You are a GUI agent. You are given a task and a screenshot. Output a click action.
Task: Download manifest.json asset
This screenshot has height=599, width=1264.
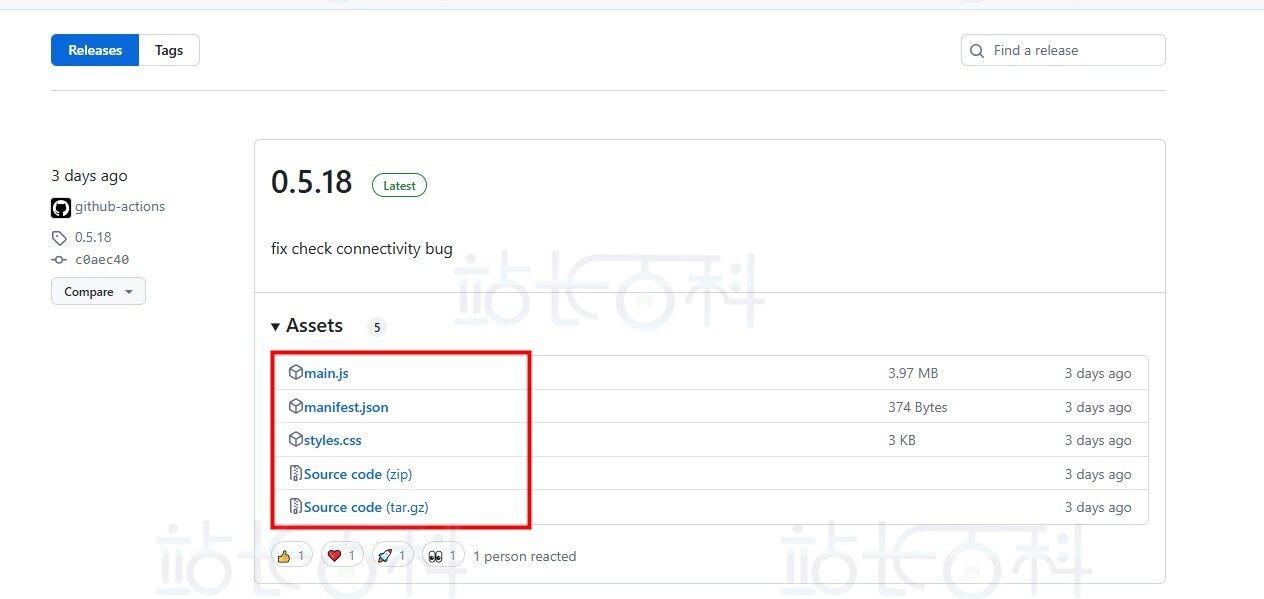[x=346, y=407]
